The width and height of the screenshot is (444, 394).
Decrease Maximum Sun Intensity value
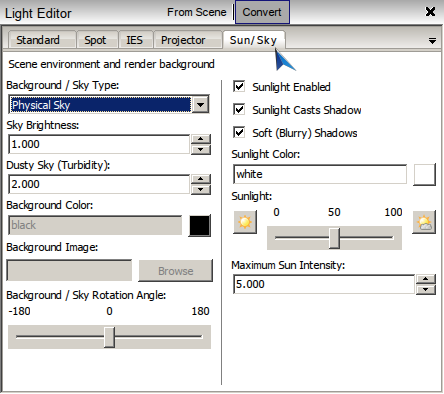click(x=426, y=289)
